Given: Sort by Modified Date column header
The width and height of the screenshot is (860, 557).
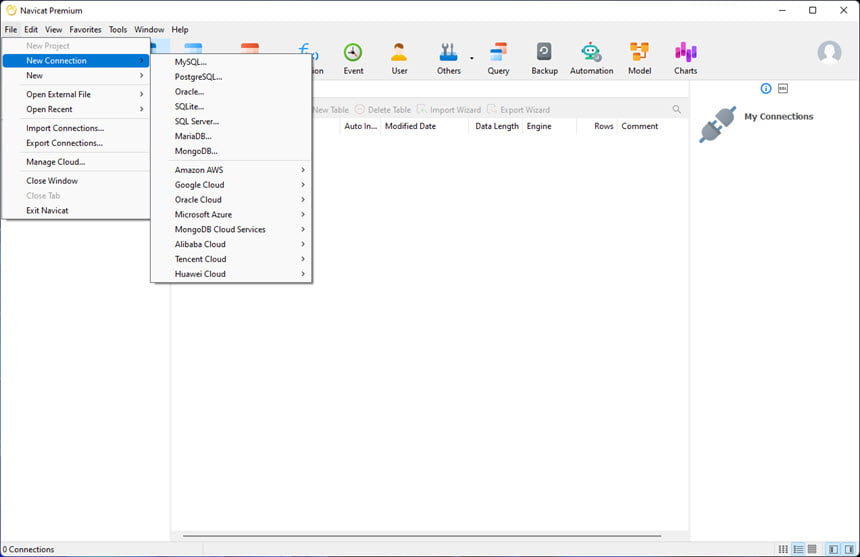Looking at the screenshot, I should (x=425, y=126).
